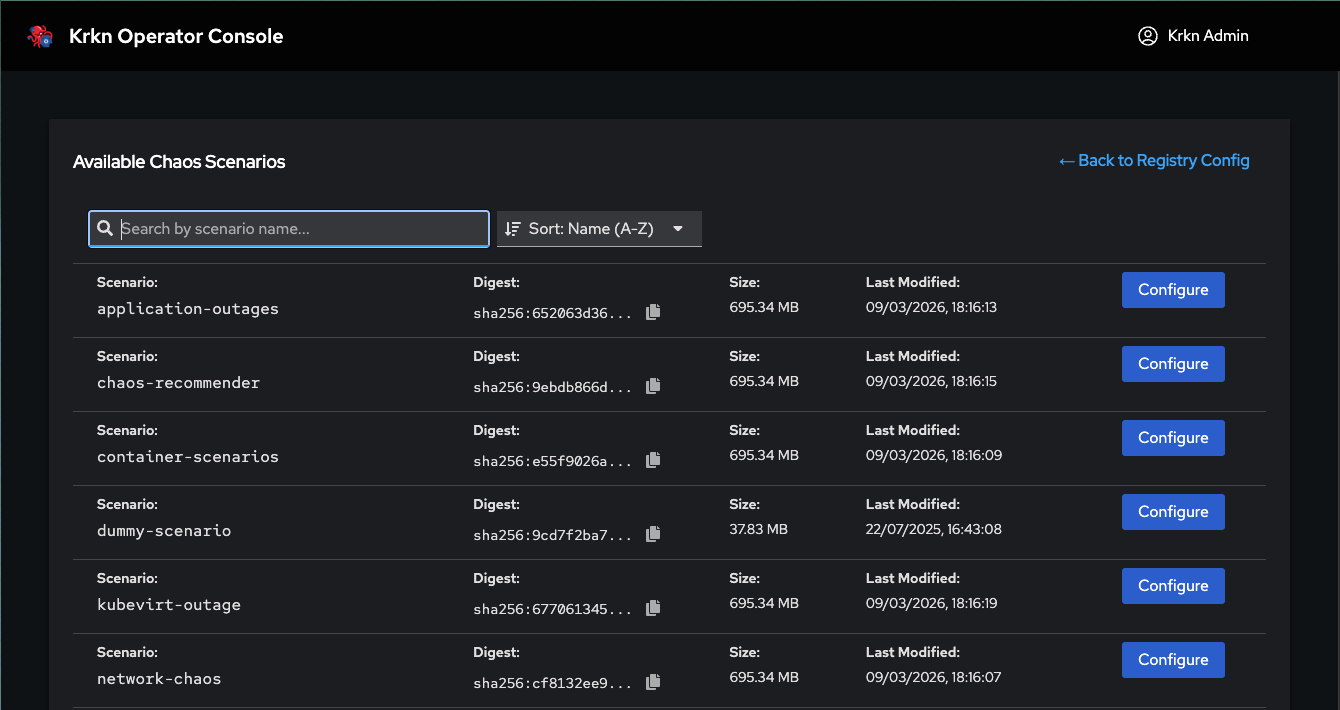Configure the network-chaos scenario
The width and height of the screenshot is (1340, 710).
pos(1173,660)
